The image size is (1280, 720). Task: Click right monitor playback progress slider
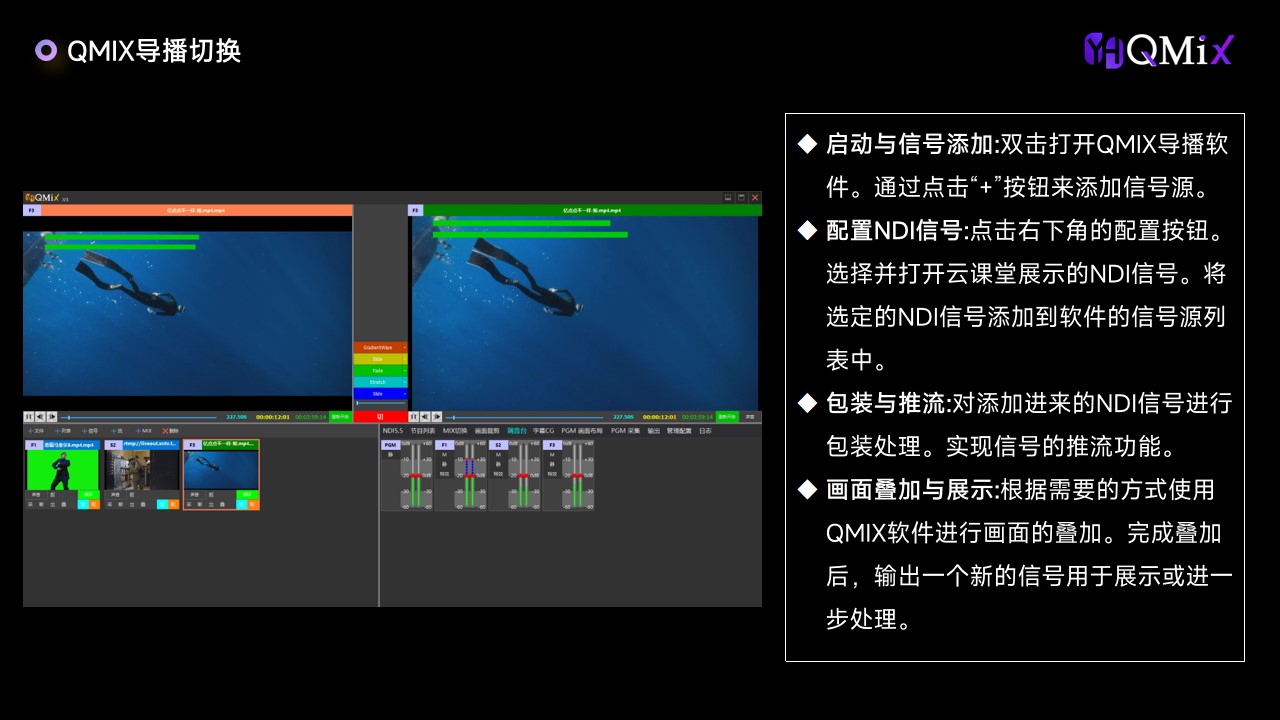click(524, 418)
